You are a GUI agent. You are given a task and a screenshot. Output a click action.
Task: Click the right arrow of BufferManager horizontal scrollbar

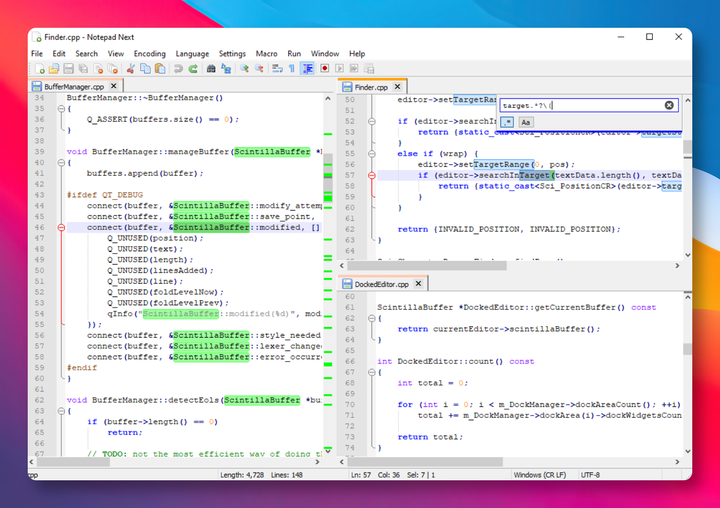(317, 462)
